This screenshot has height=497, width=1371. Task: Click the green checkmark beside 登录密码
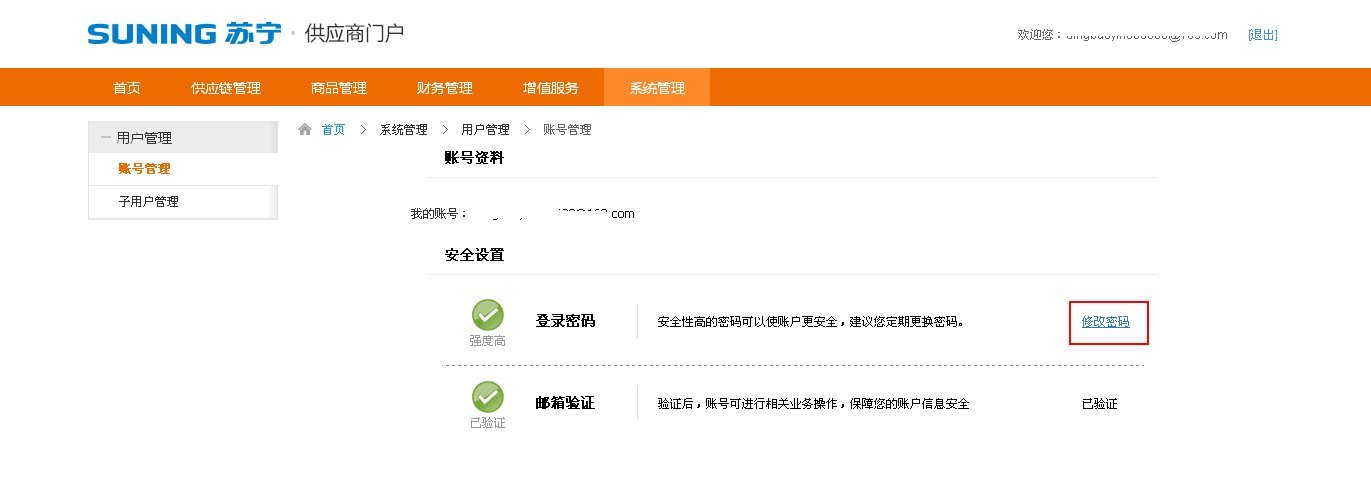(488, 315)
